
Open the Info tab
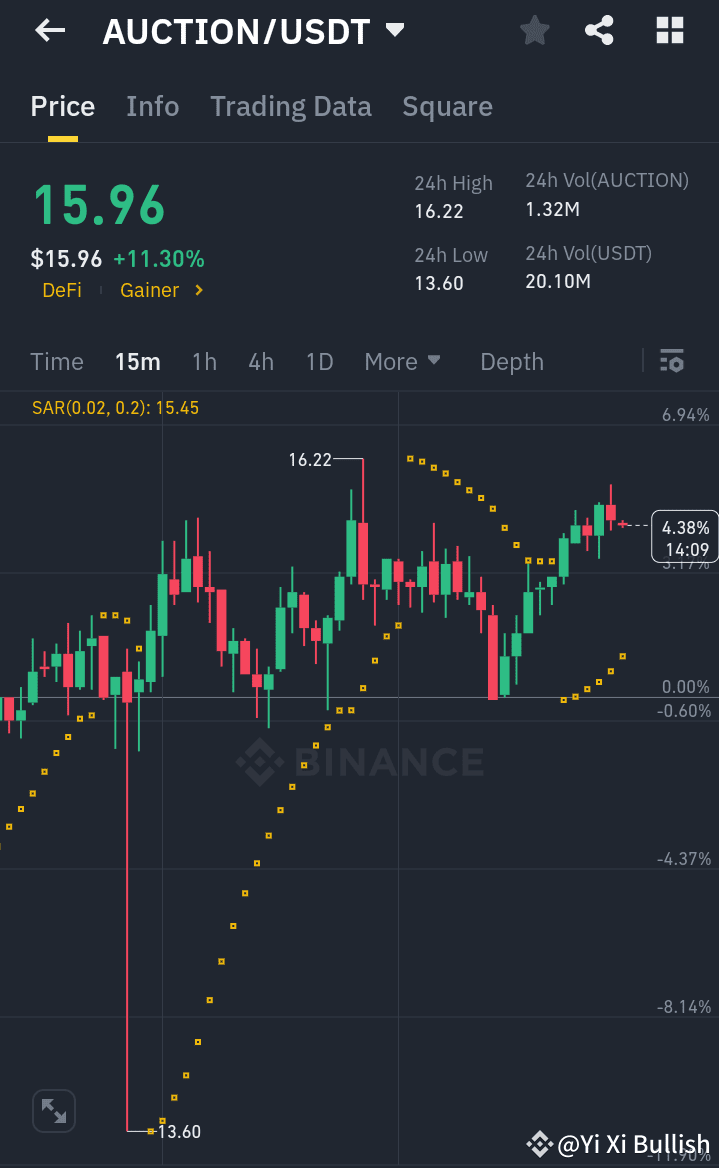(x=152, y=106)
